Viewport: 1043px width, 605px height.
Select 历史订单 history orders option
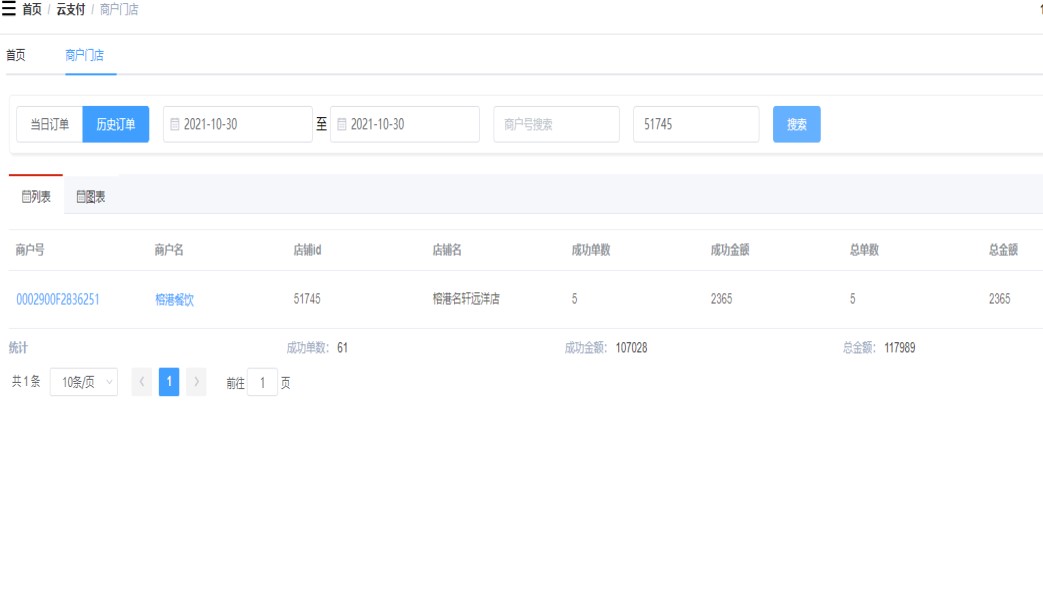116,125
